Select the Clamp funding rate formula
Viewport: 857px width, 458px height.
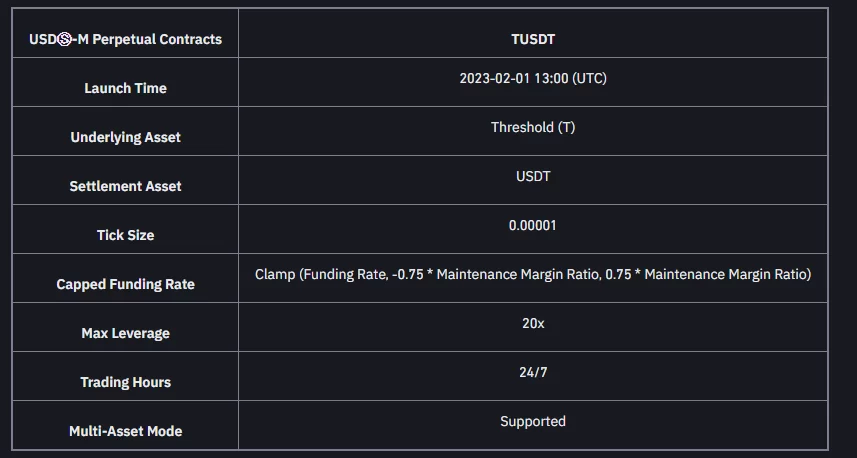click(532, 274)
